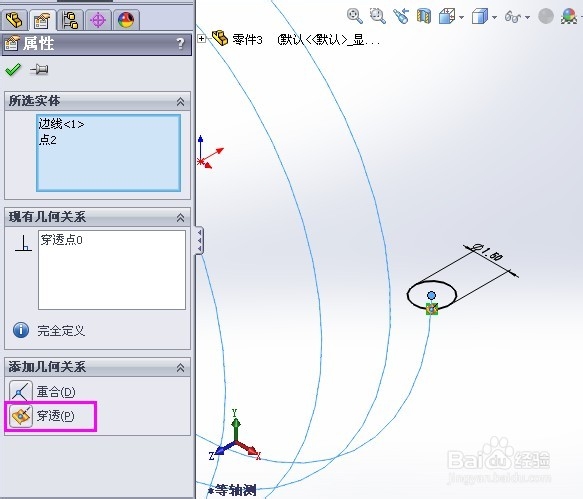
Task: Click the Display Style cube icon
Action: pos(480,17)
